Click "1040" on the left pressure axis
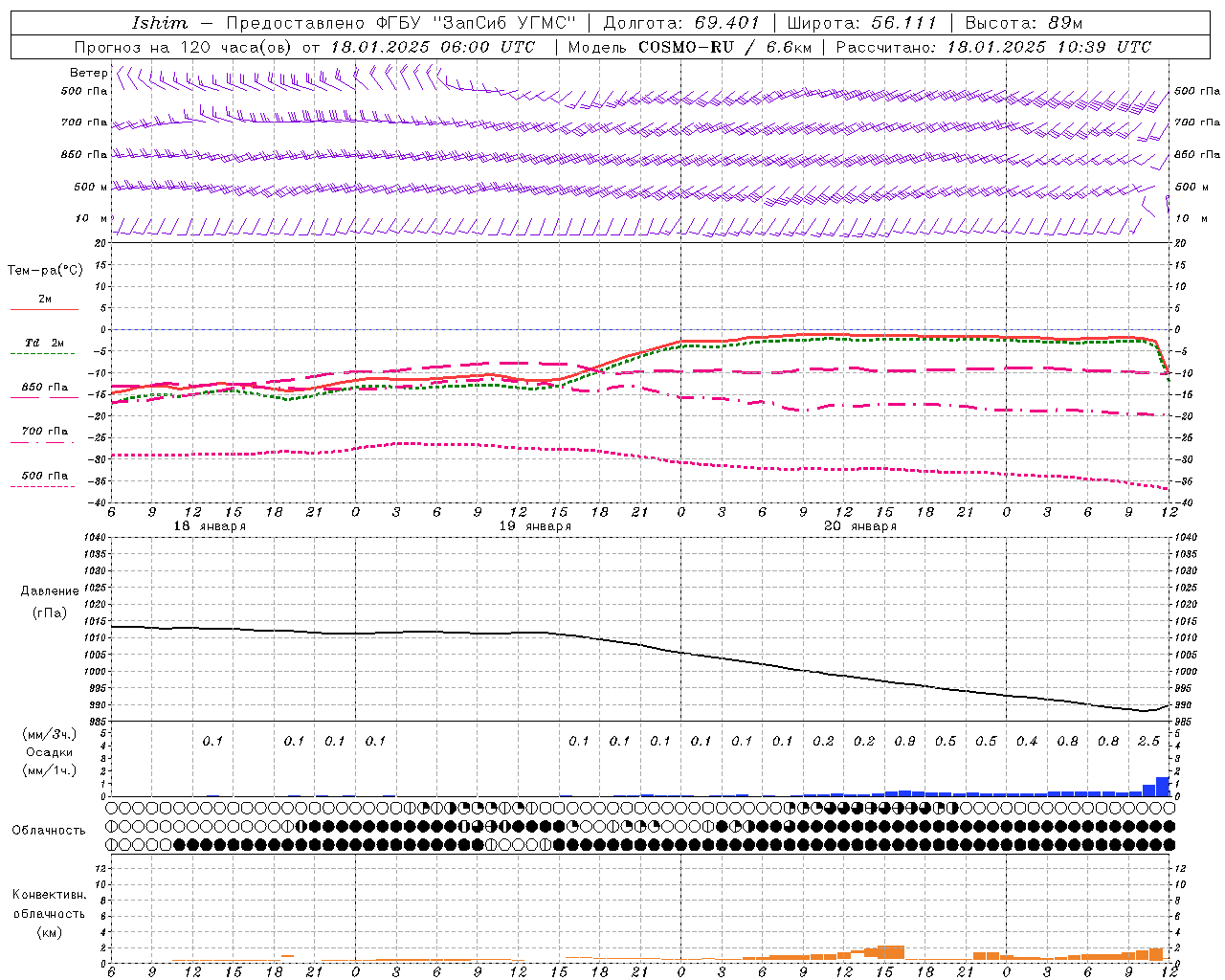The width and height of the screenshot is (1225, 980). [x=95, y=538]
